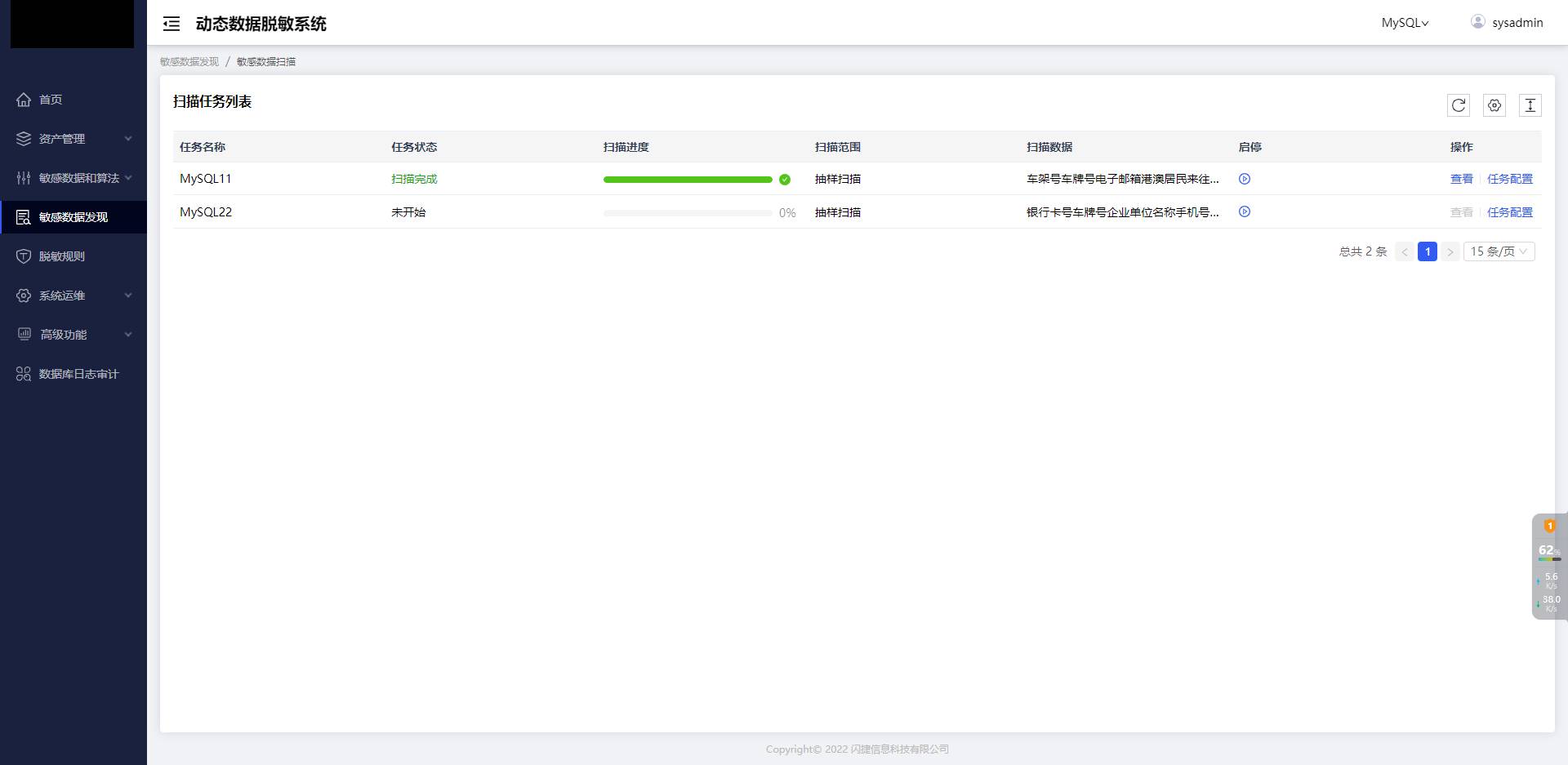Collapse the sidebar with the menu fold icon
The height and width of the screenshot is (765, 1568).
pyautogui.click(x=171, y=24)
